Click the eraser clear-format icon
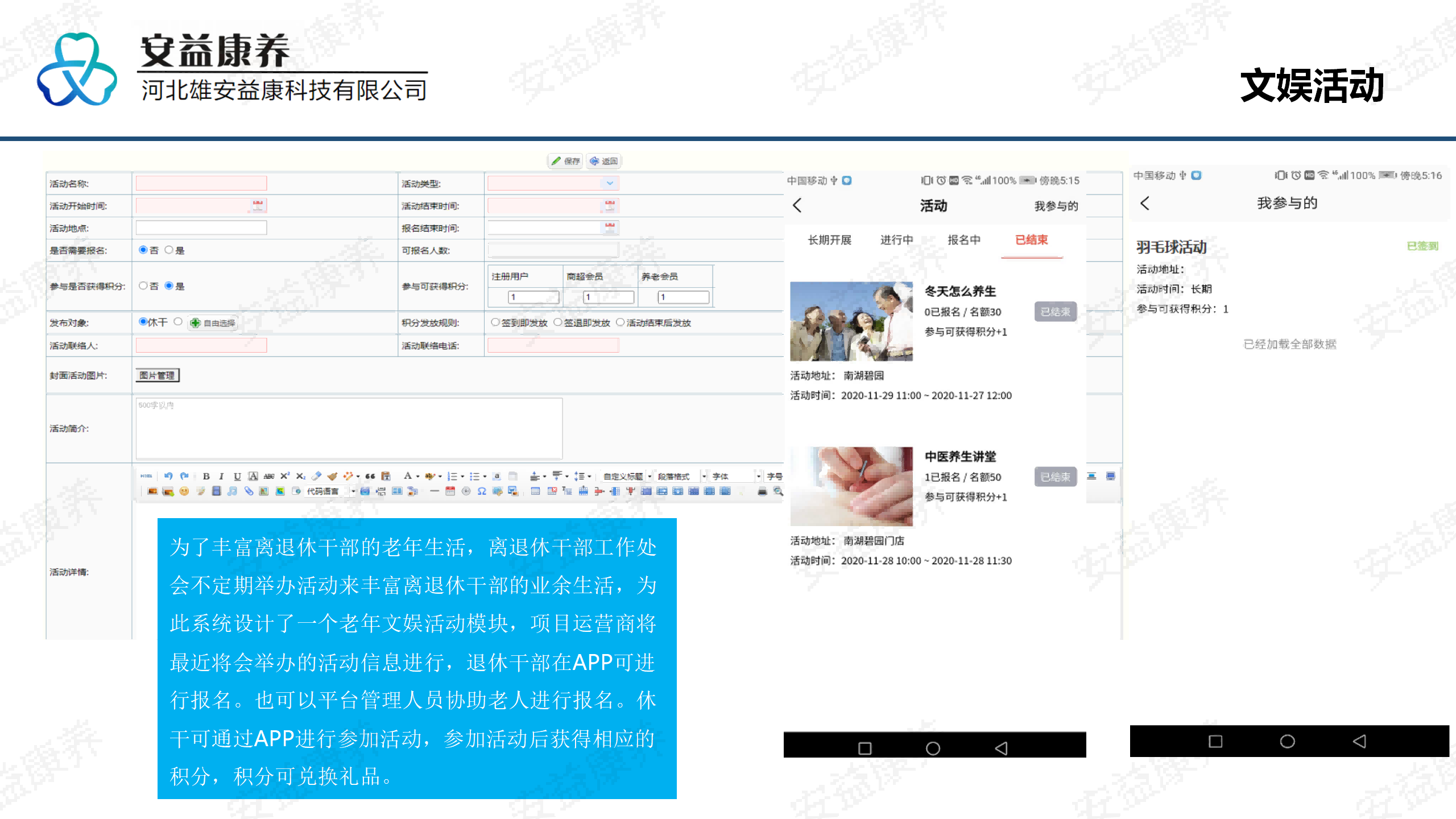 [x=317, y=476]
